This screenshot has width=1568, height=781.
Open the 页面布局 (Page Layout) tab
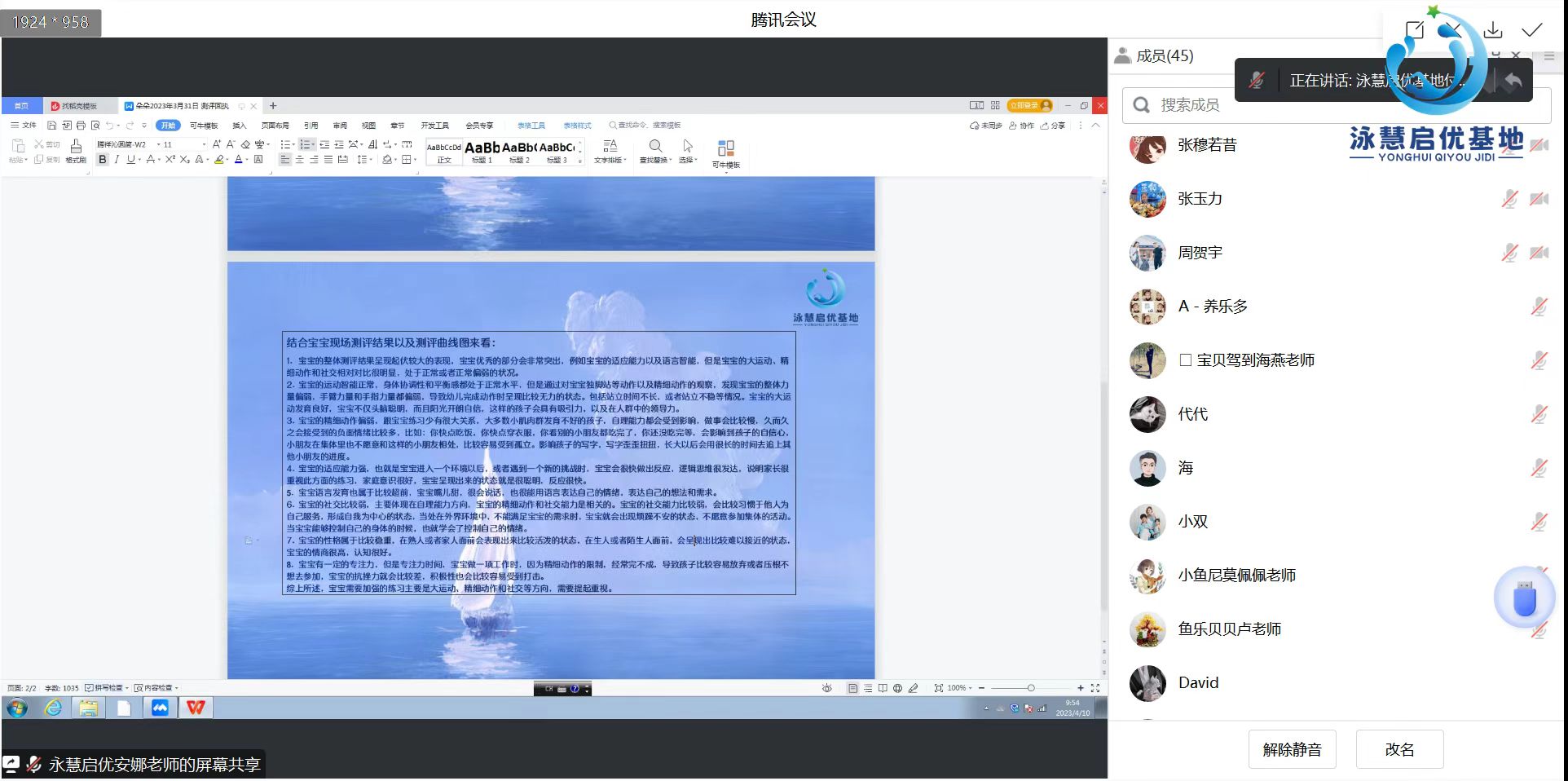tap(275, 126)
